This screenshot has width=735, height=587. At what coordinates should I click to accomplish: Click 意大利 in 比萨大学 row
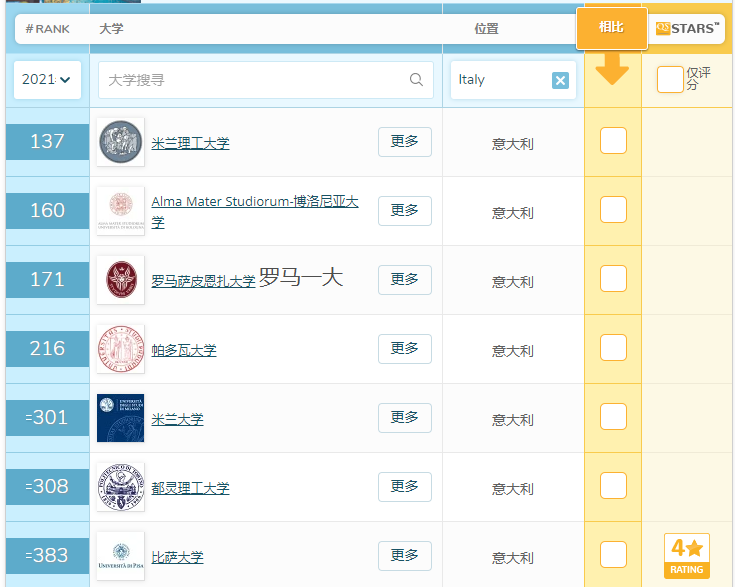[513, 558]
